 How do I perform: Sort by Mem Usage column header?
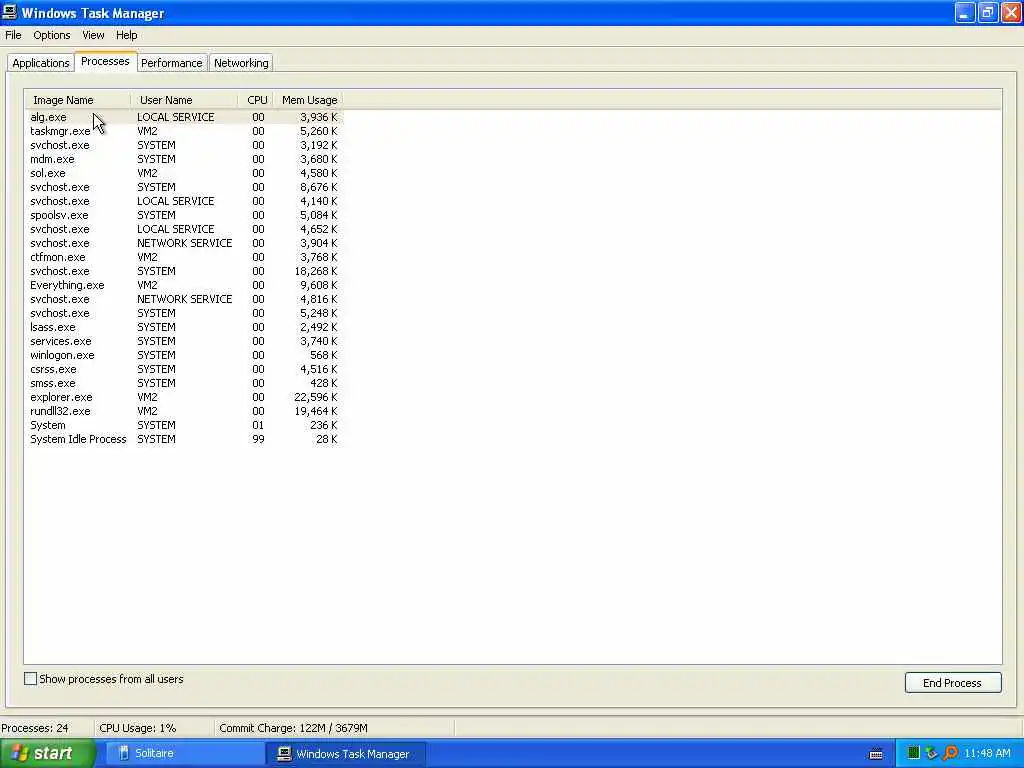308,100
